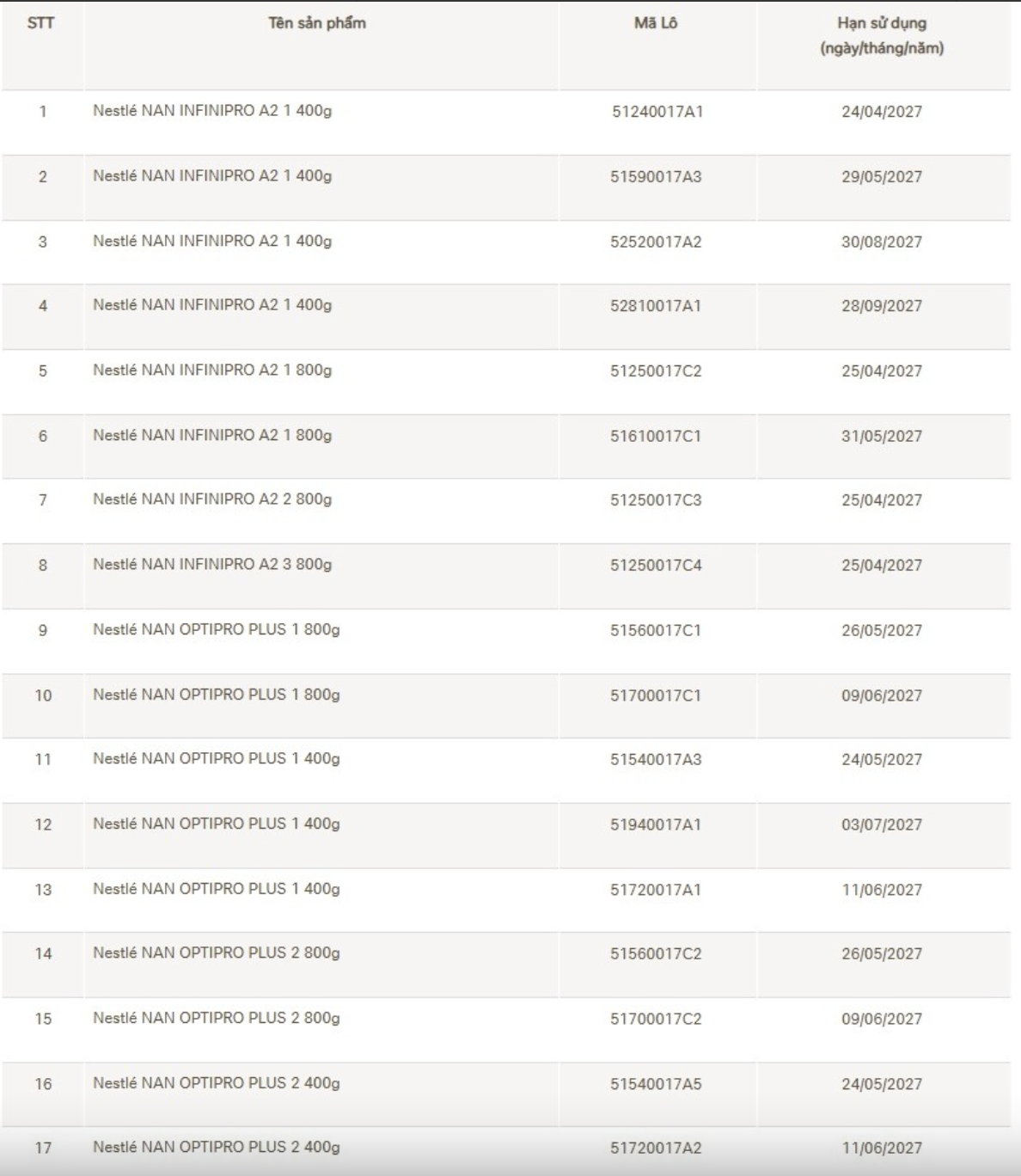
Task: Click row number 10 in STT column
Action: click(43, 695)
